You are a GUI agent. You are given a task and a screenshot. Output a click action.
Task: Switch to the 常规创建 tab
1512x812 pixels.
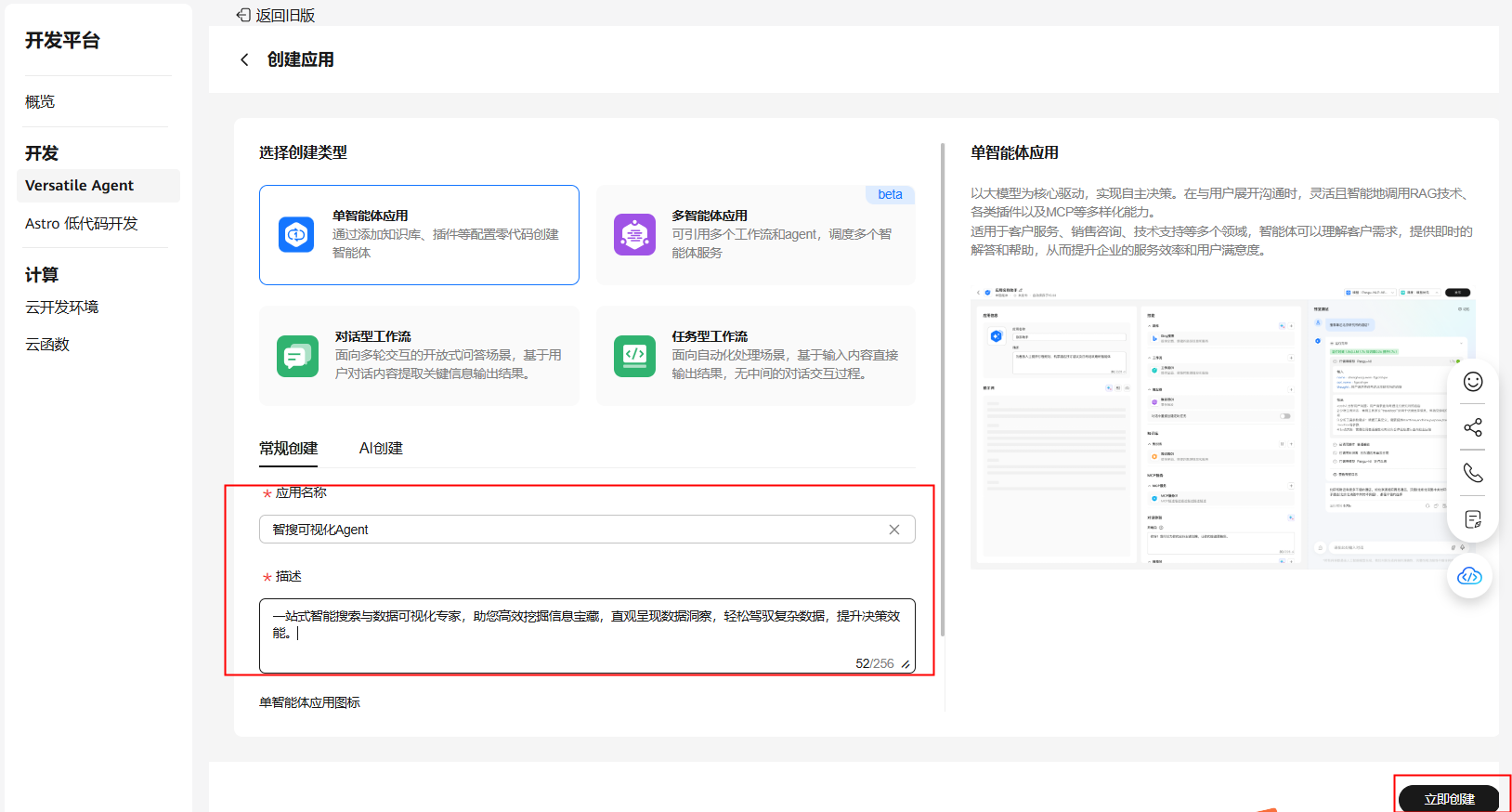[288, 448]
